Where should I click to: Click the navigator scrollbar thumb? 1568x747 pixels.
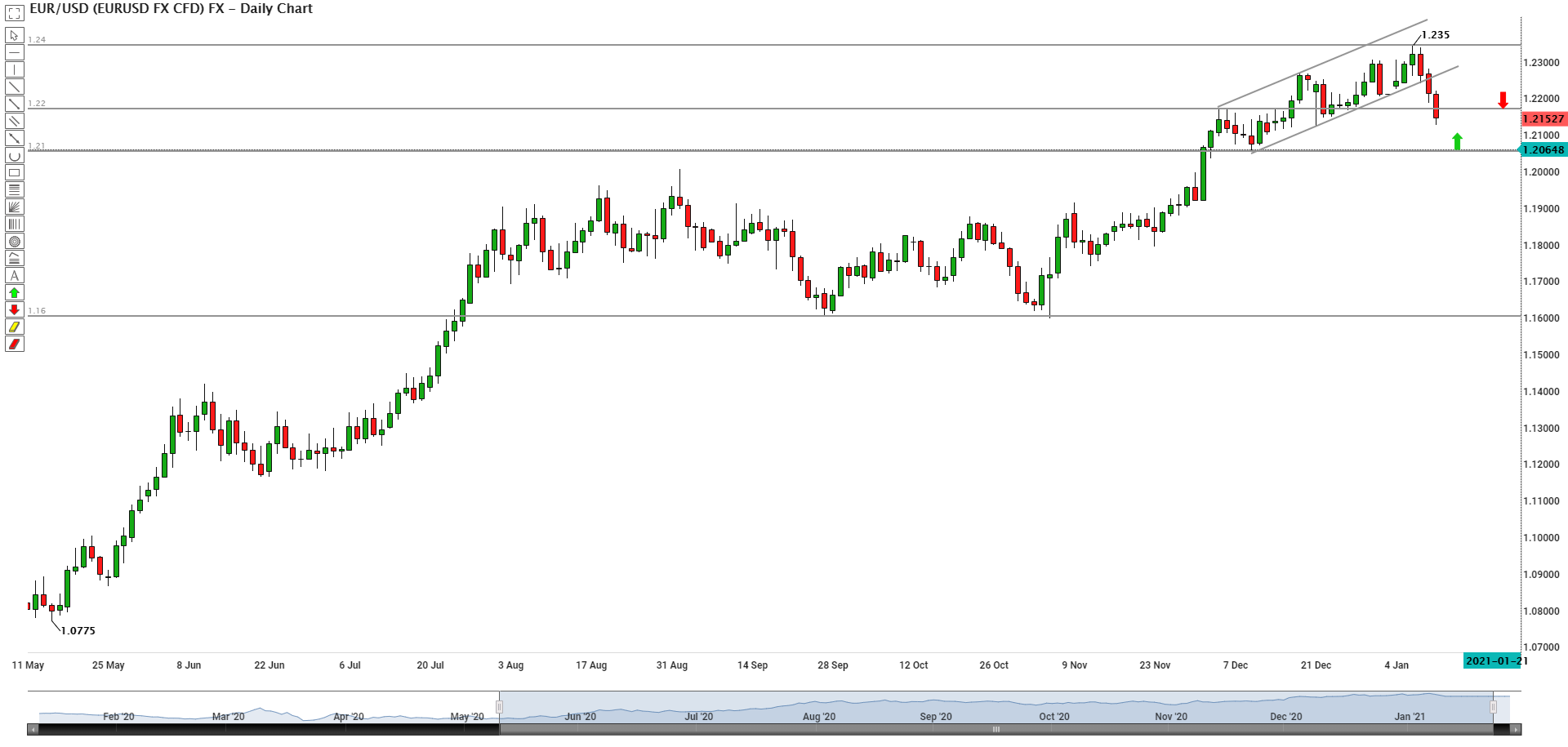(996, 729)
